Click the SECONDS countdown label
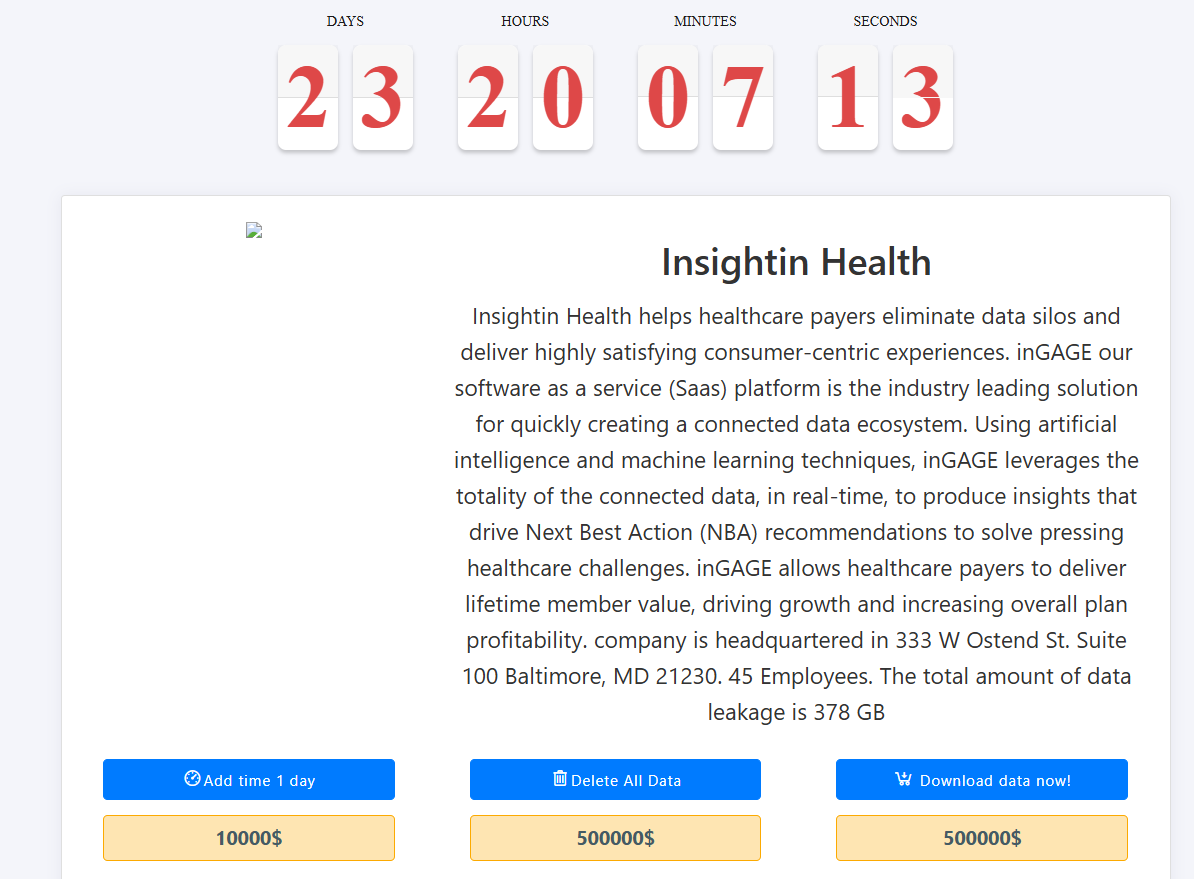 point(885,20)
